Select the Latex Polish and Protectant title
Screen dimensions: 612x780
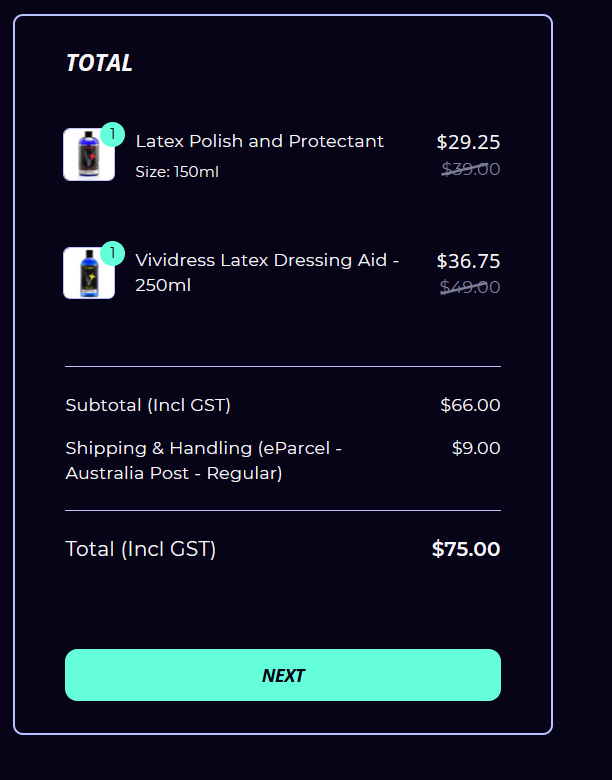point(259,141)
